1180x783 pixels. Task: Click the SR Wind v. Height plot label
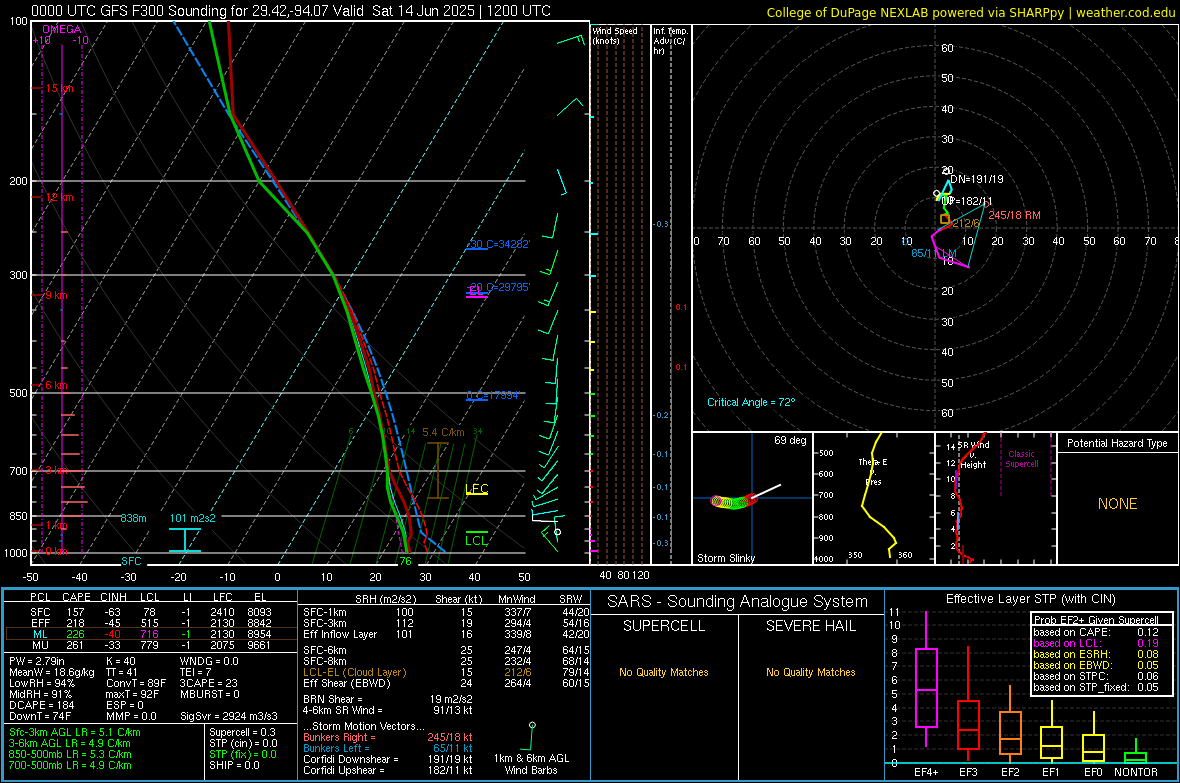974,455
